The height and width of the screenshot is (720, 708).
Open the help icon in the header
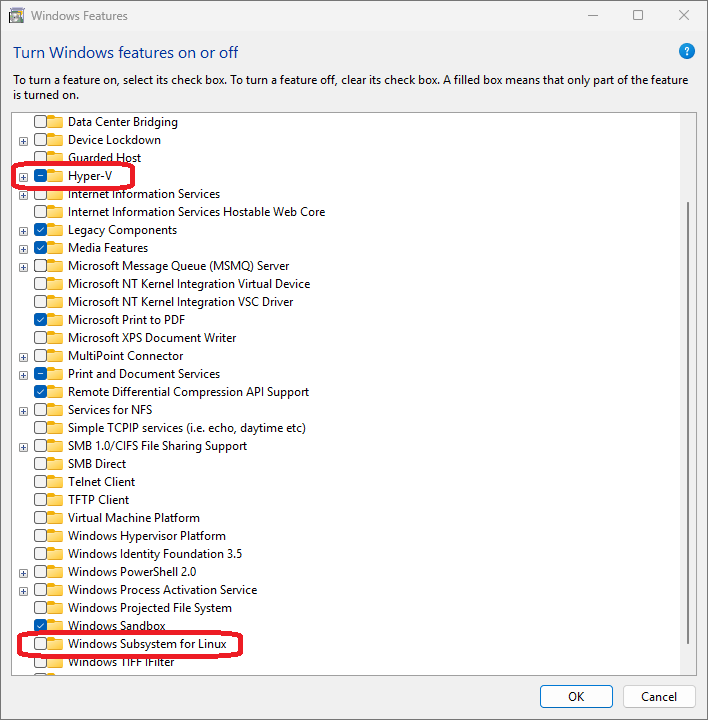[x=686, y=51]
